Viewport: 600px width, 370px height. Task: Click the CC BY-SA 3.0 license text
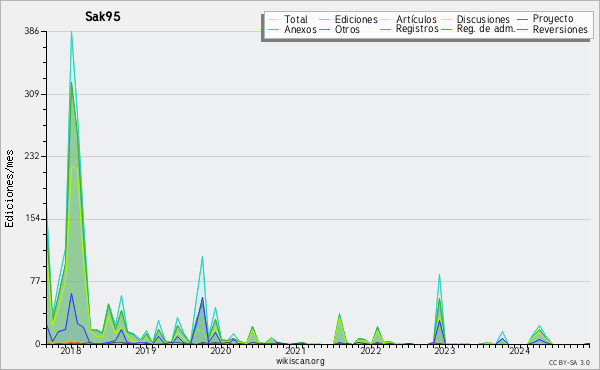point(569,362)
